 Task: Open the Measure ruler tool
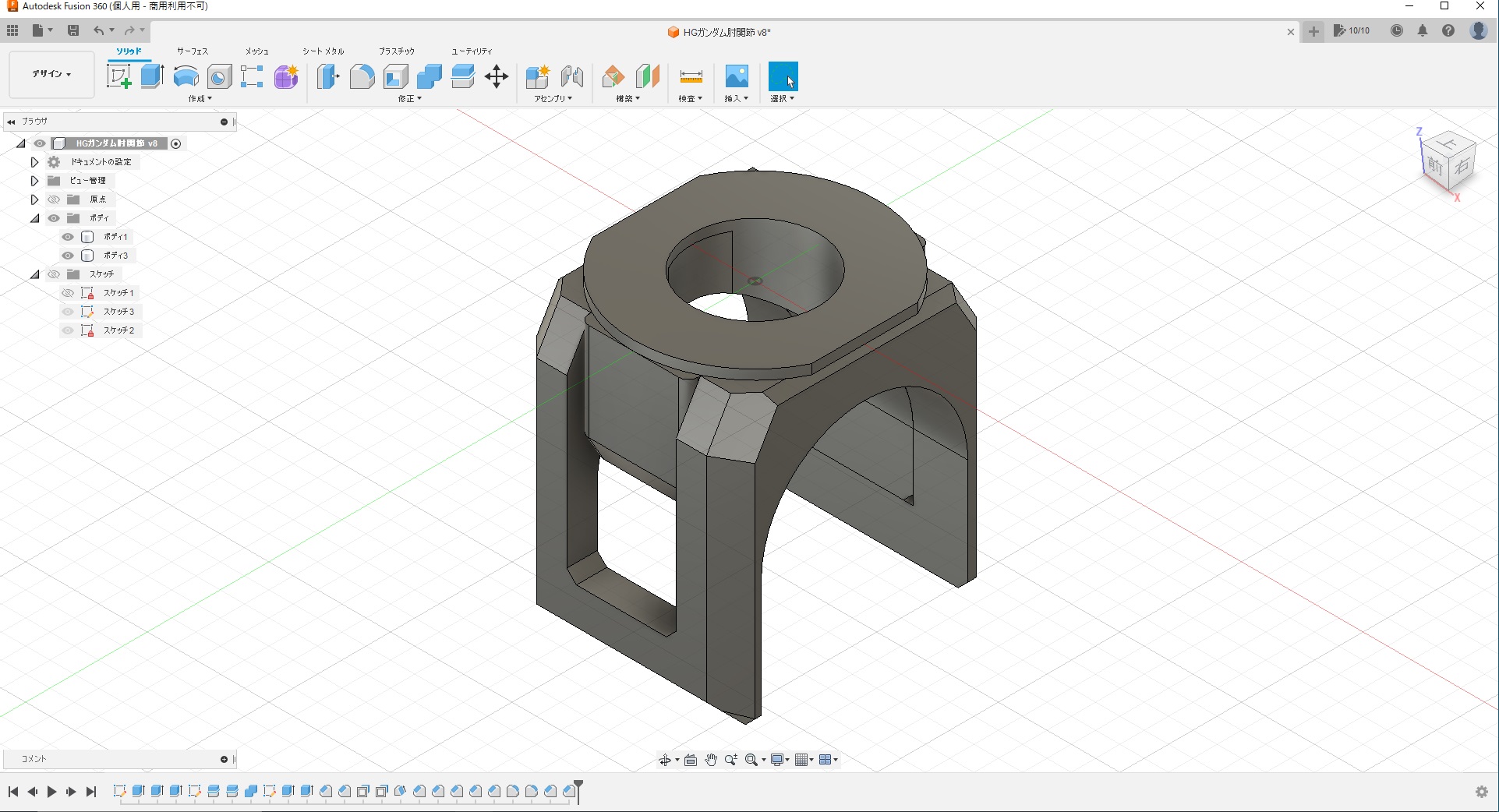691,76
